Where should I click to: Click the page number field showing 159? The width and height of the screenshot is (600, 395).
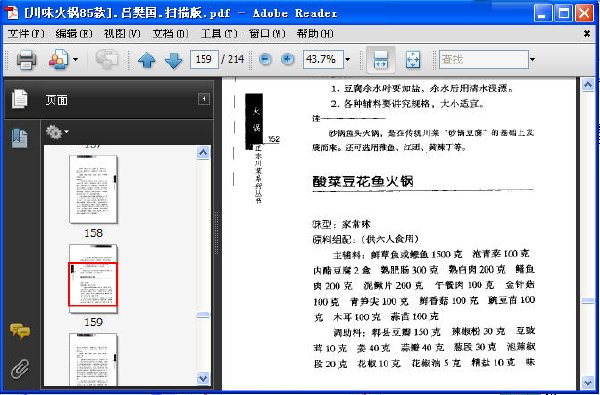tap(204, 59)
